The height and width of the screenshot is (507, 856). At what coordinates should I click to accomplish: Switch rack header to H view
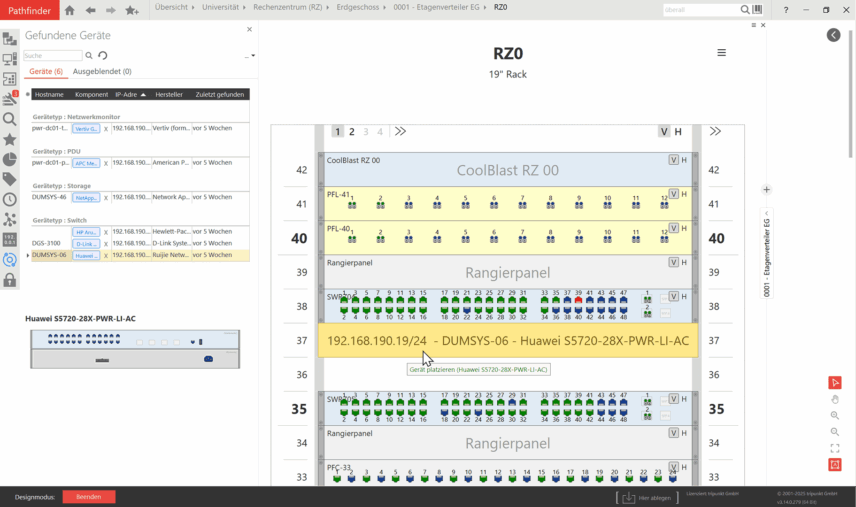(678, 132)
